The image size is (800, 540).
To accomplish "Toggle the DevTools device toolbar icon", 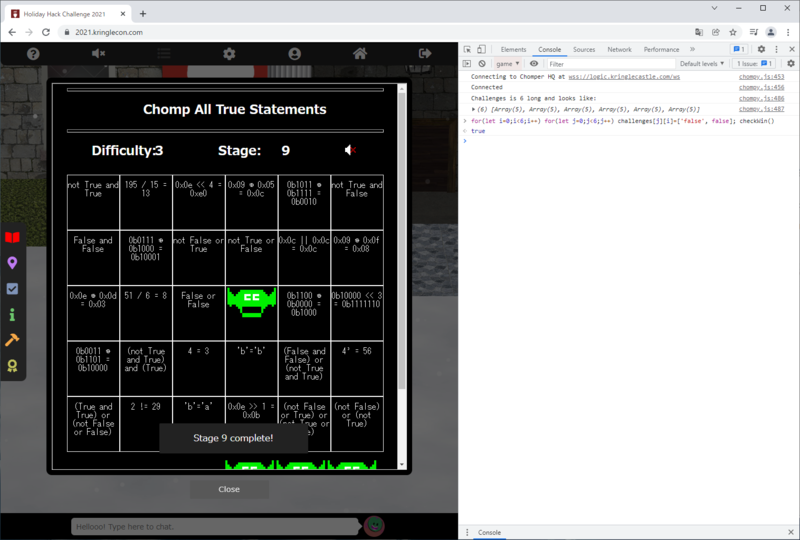I will (481, 50).
